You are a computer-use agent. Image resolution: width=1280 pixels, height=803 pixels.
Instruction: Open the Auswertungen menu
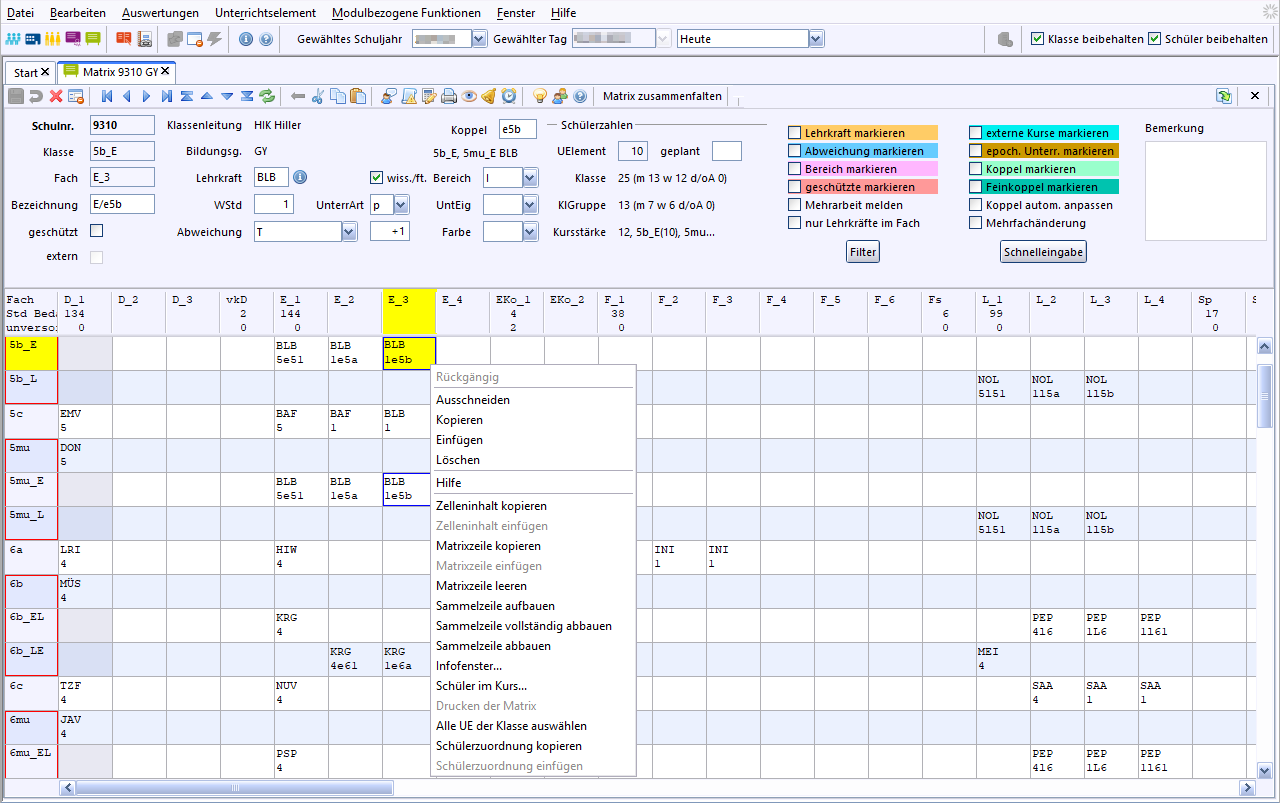(159, 13)
